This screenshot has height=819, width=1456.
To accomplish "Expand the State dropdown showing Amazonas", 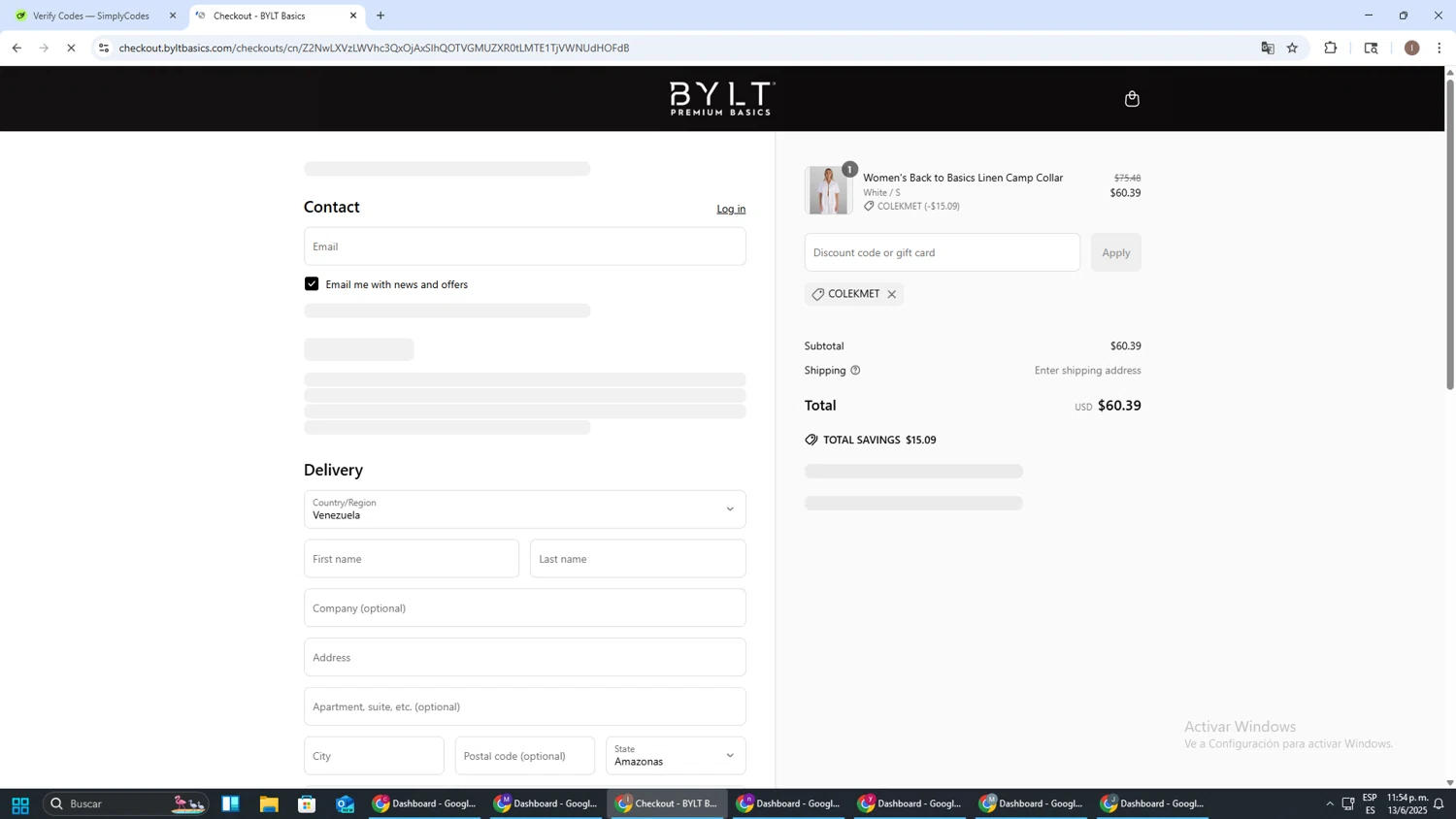I will [x=676, y=756].
